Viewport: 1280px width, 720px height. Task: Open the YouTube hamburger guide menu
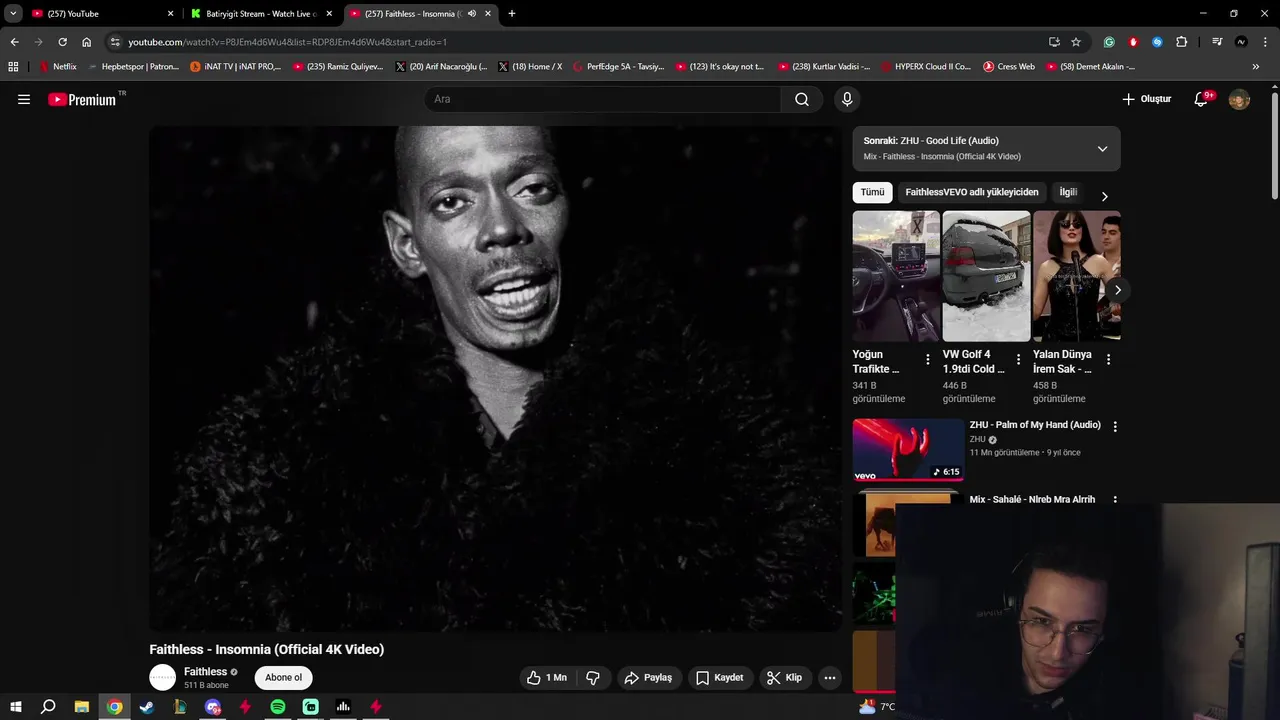coord(24,99)
